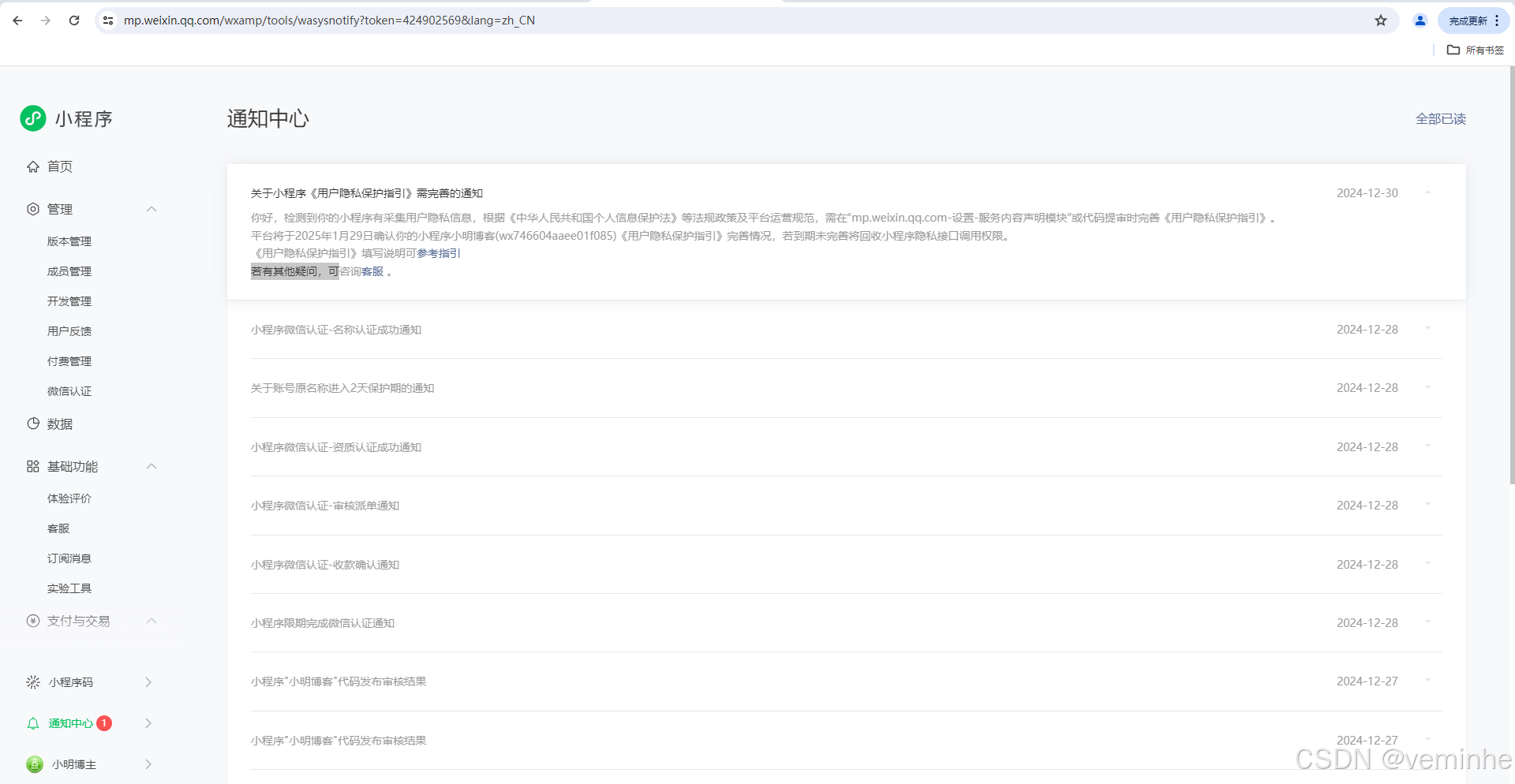Click the 客服 link in notice
The image size is (1515, 784).
(372, 271)
